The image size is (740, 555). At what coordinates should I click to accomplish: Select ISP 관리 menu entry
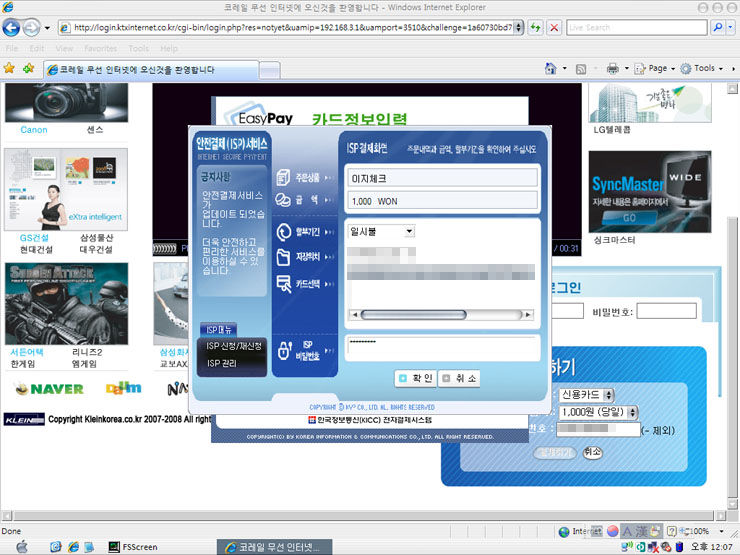click(221, 363)
